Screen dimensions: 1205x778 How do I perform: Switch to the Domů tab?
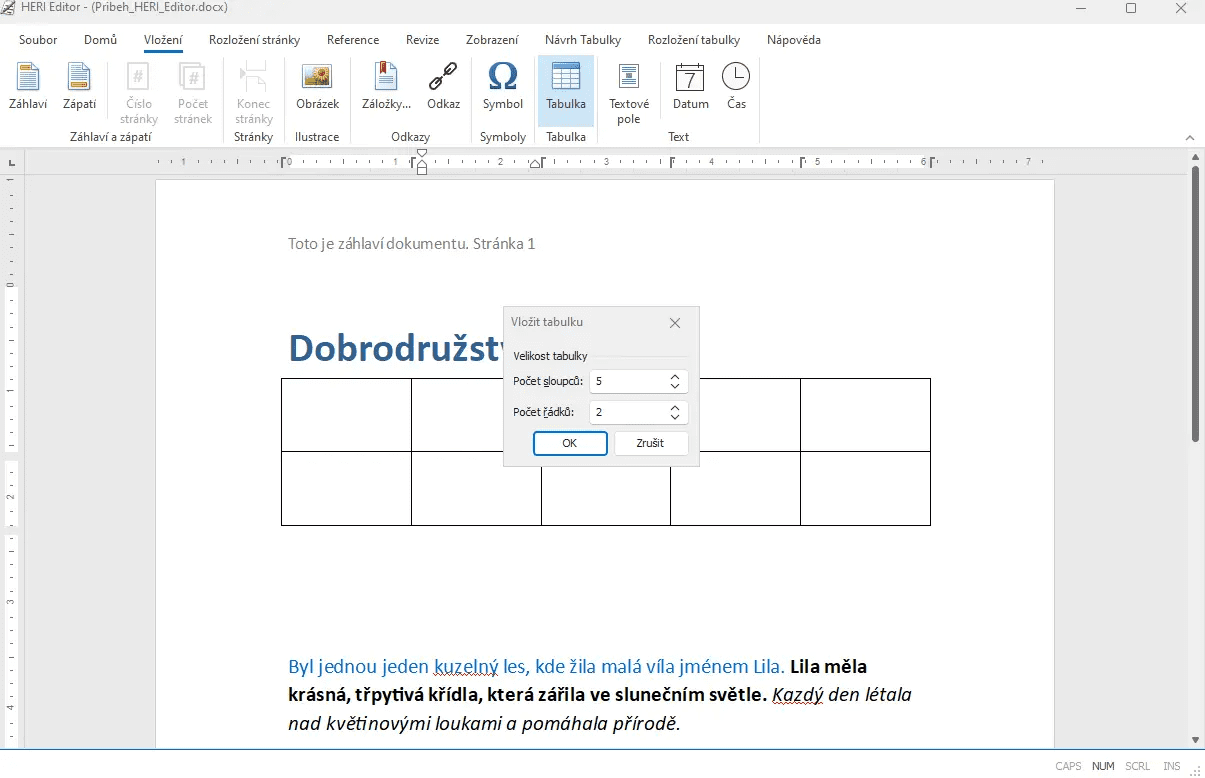click(x=100, y=40)
